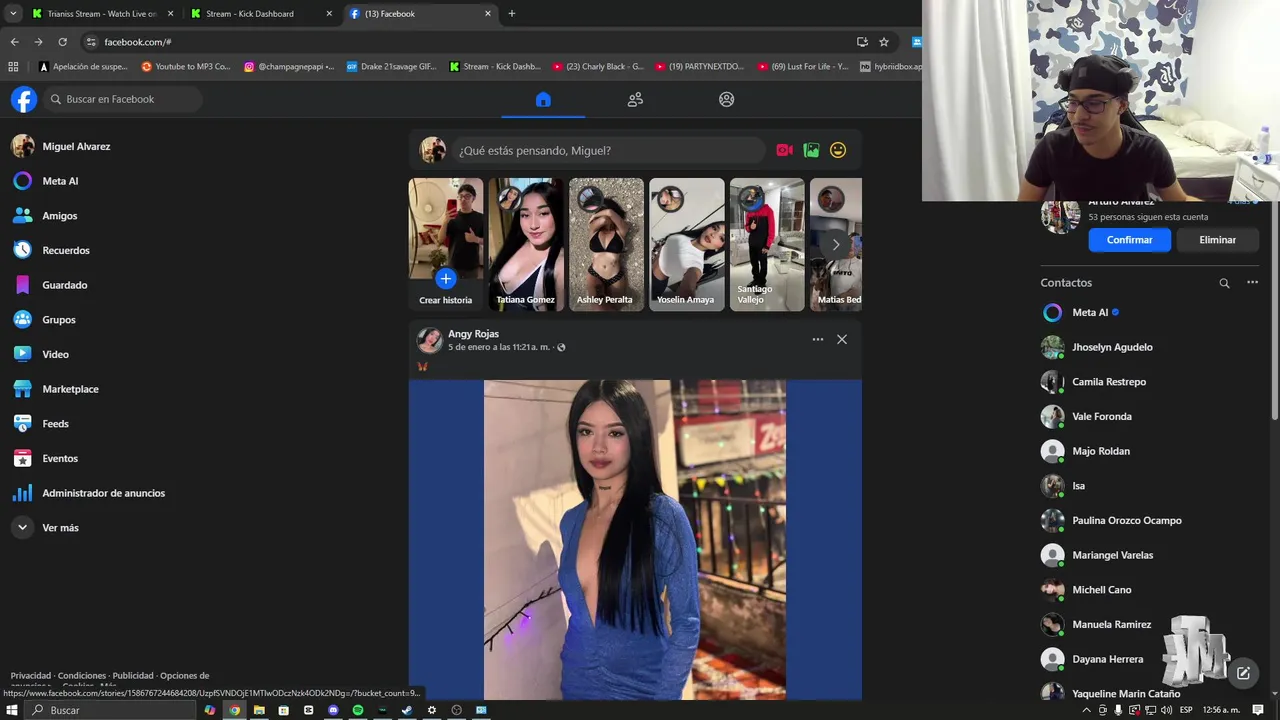Open the Chrome tab search dropdown
1280x720 pixels.
(13, 14)
